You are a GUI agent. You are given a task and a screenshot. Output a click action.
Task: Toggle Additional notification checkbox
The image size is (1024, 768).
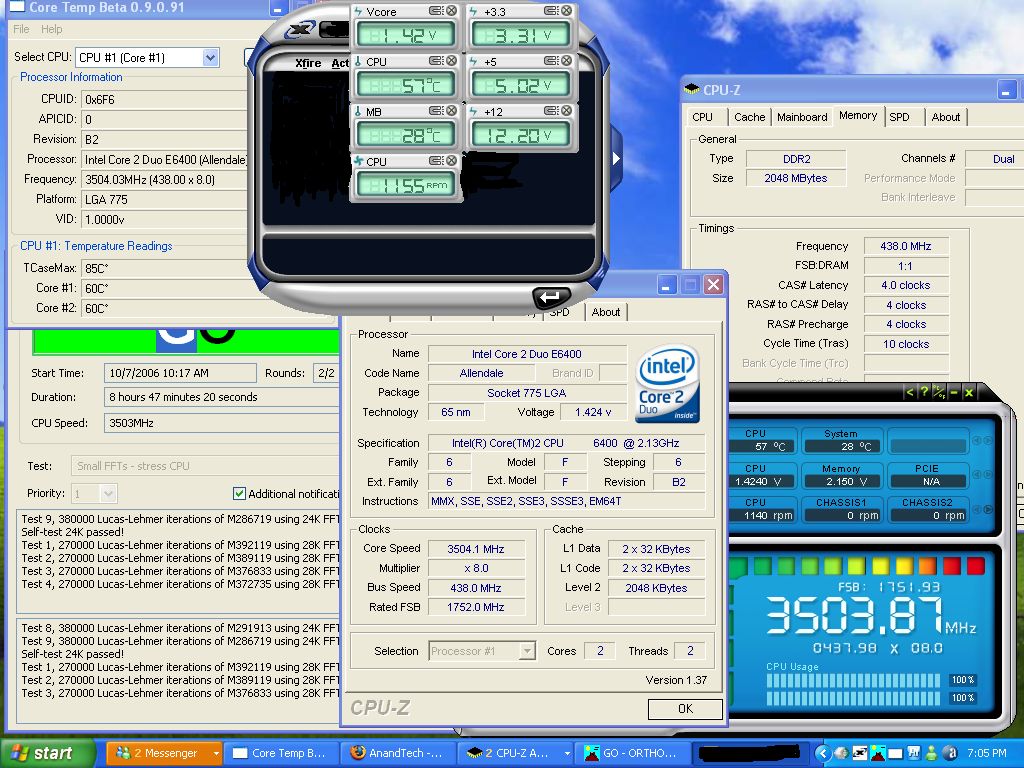click(x=239, y=494)
